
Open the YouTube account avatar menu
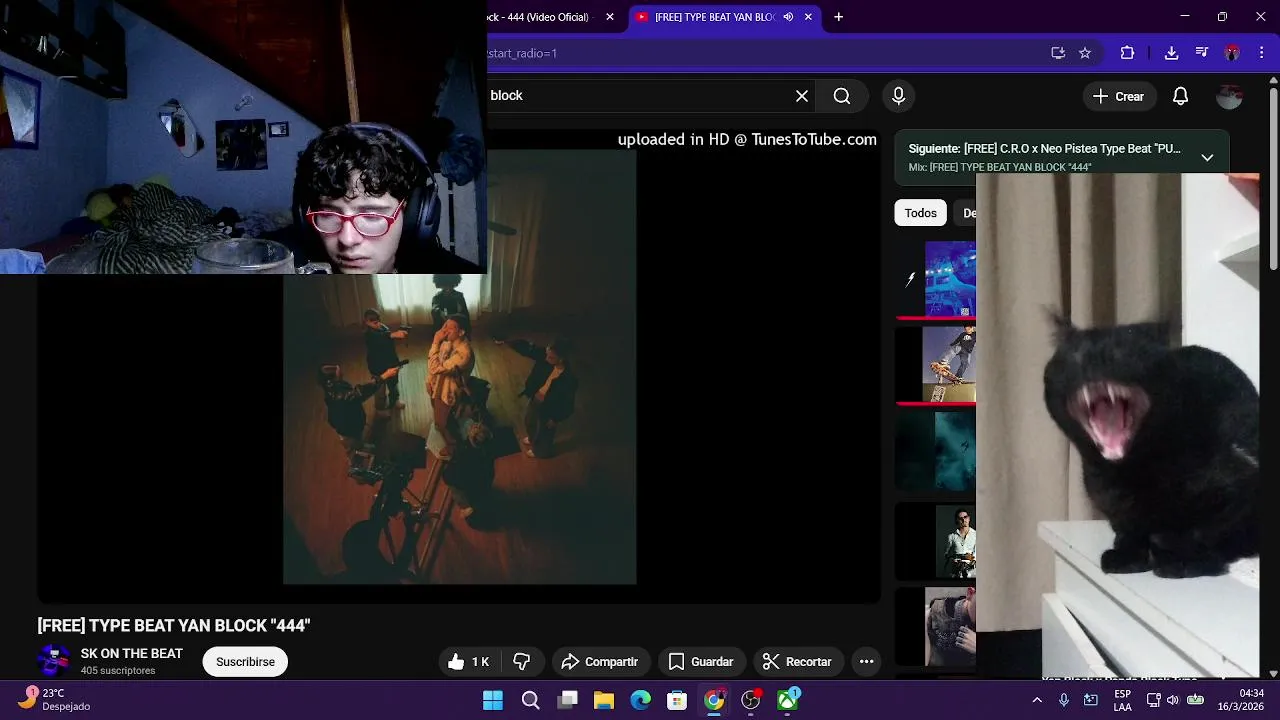click(1229, 96)
